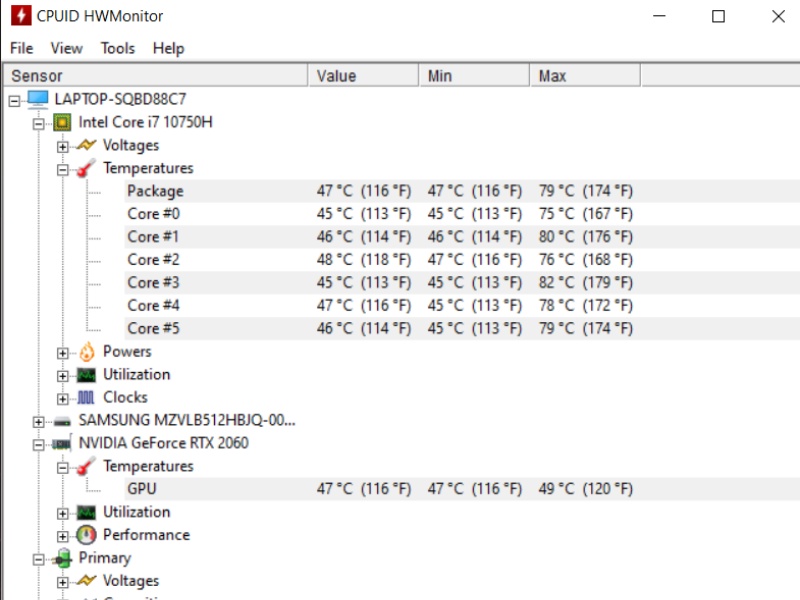Click the Primary Voltages lightning icon
This screenshot has width=800, height=600.
pyautogui.click(x=86, y=581)
